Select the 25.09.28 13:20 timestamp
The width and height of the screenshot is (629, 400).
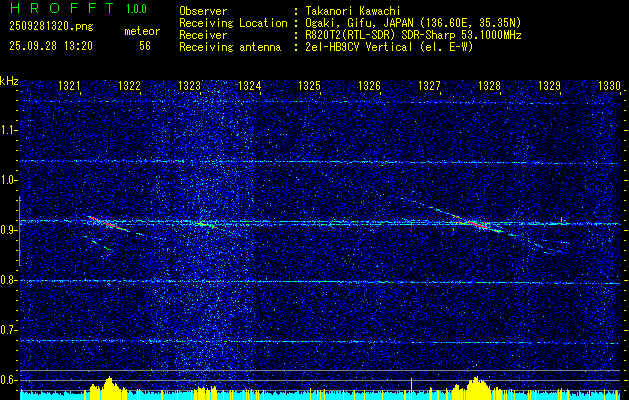pyautogui.click(x=51, y=46)
